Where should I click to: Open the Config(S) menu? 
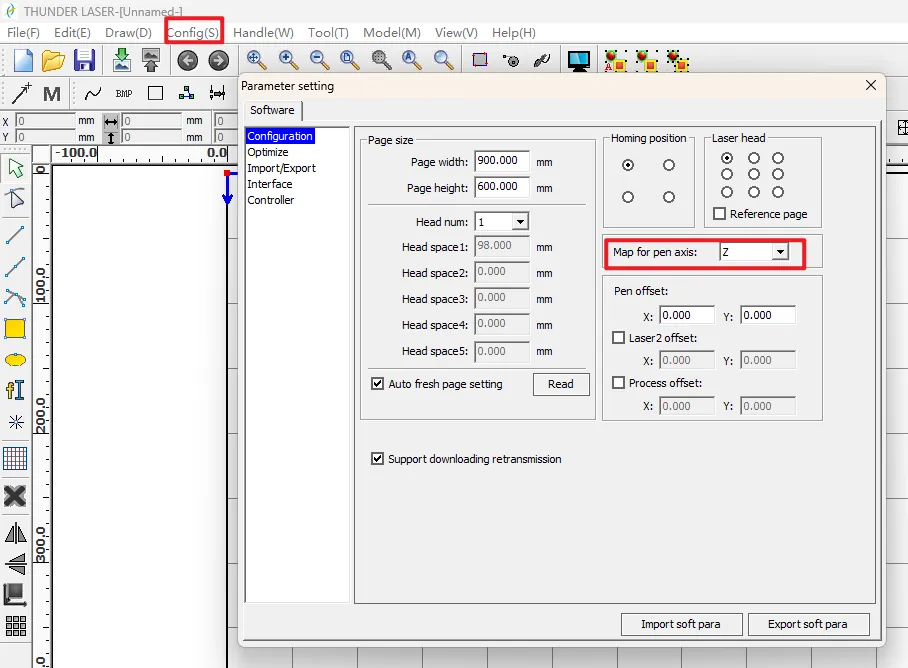pos(193,32)
